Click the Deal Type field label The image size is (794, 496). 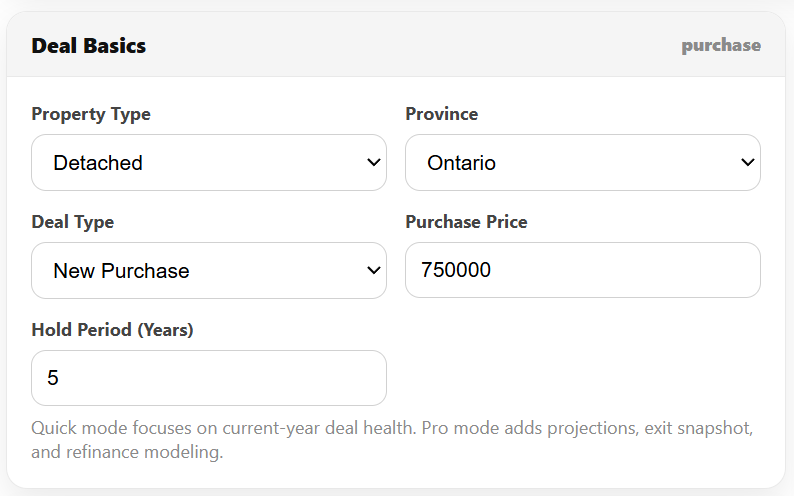pos(72,222)
